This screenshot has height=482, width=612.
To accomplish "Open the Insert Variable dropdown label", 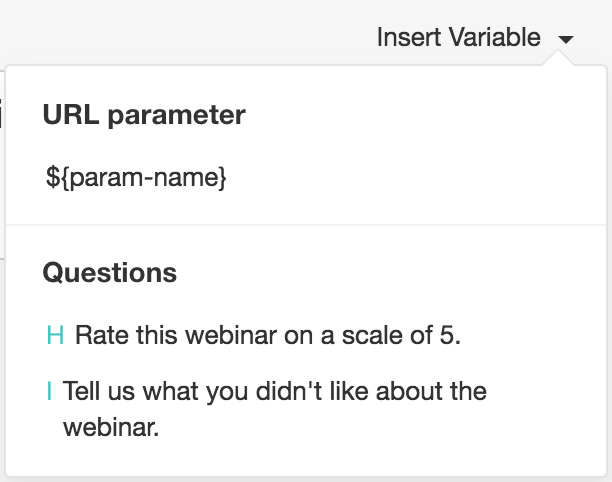I will point(459,37).
